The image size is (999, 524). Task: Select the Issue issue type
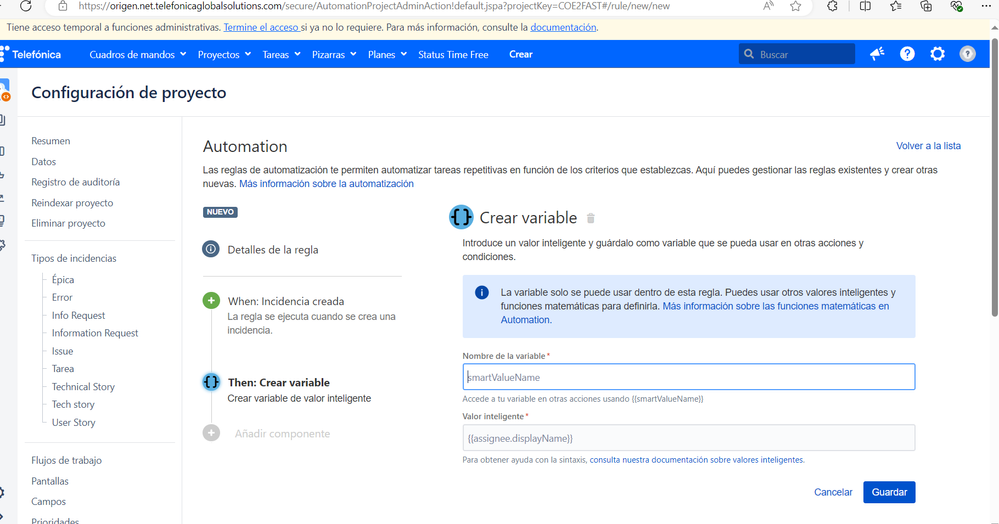62,351
